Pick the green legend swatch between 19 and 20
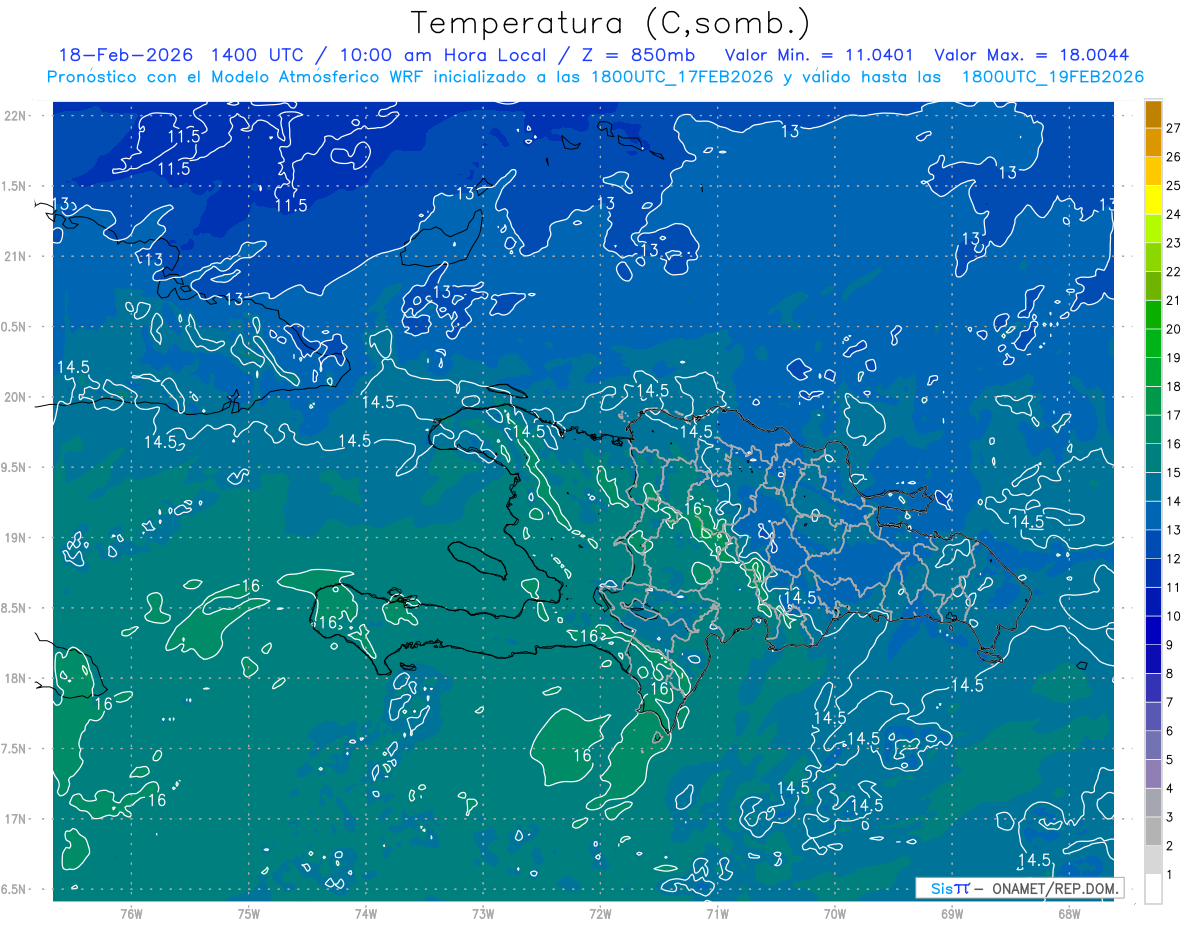The image size is (1200, 927). coord(1153,343)
